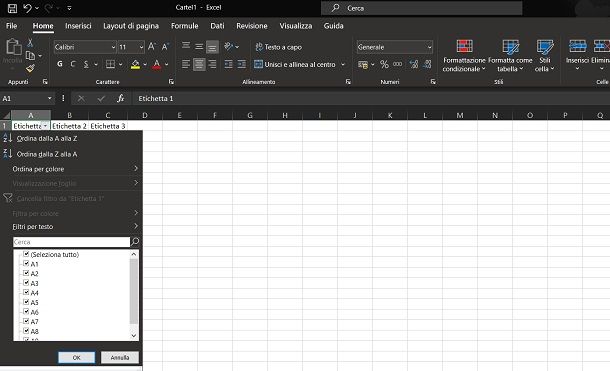Uncheck the A1 filter checkbox

[x=26, y=264]
